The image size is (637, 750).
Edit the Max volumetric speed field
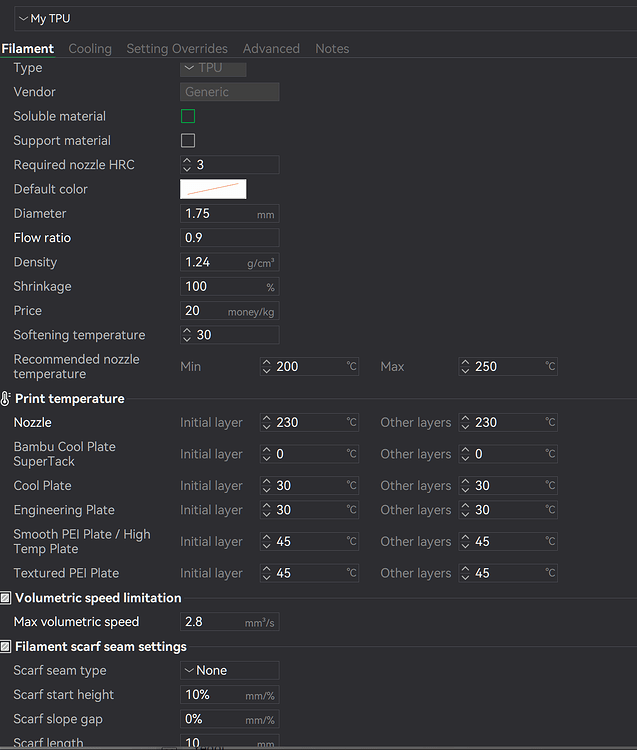[230, 622]
